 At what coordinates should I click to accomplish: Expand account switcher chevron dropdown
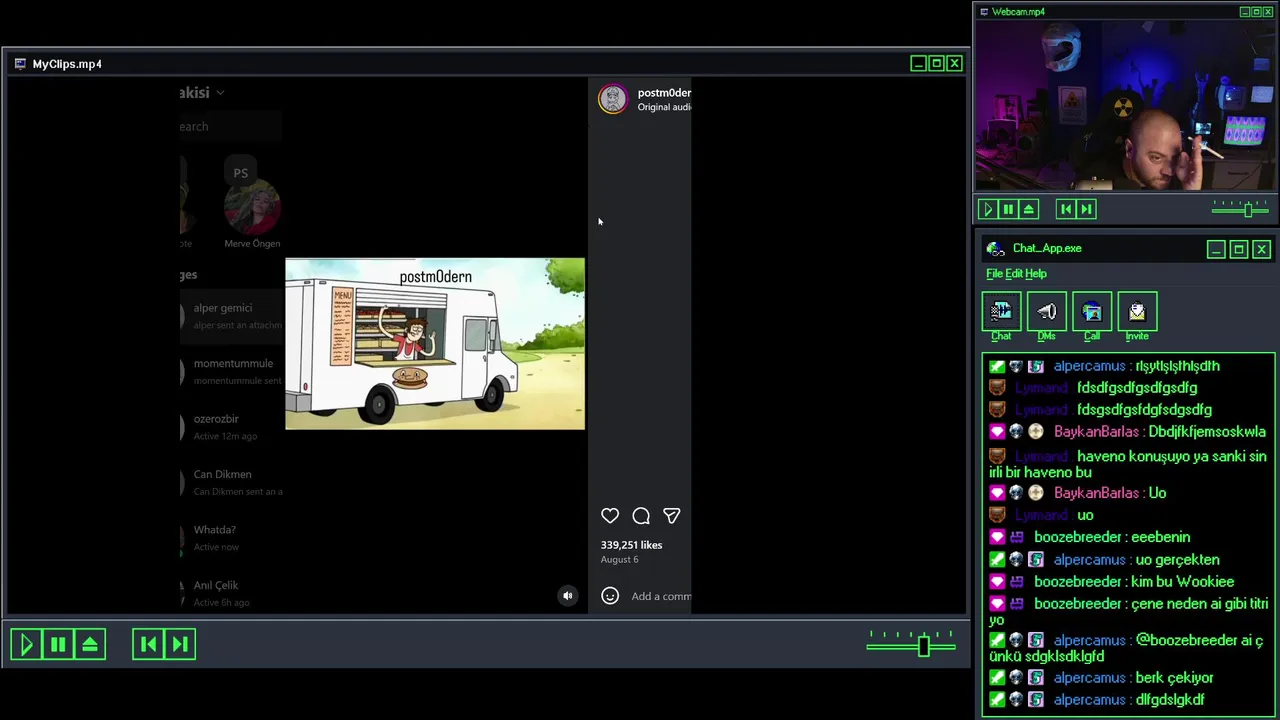pos(220,93)
